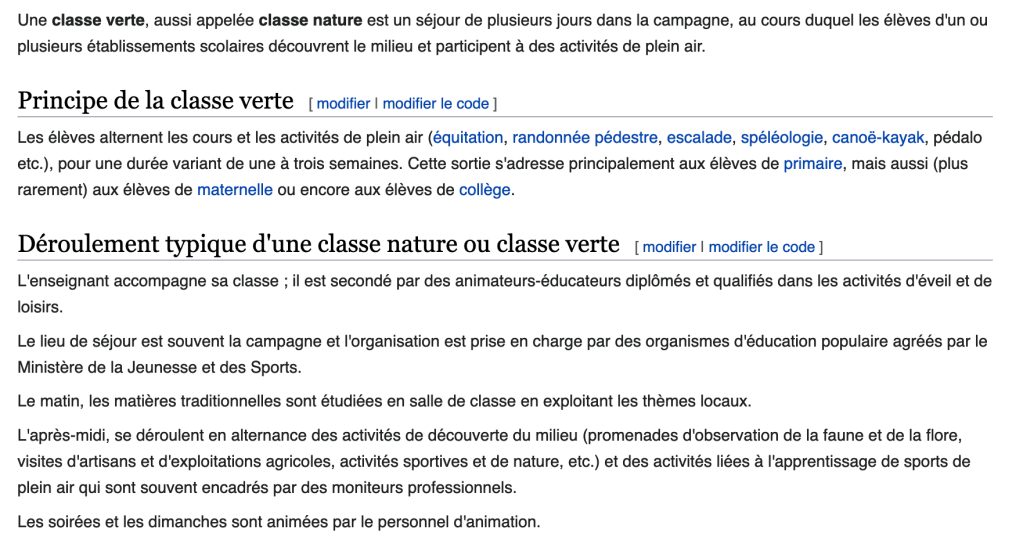The width and height of the screenshot is (1023, 540).
Task: Click the paragraph beginning Le matin
Action: click(384, 402)
